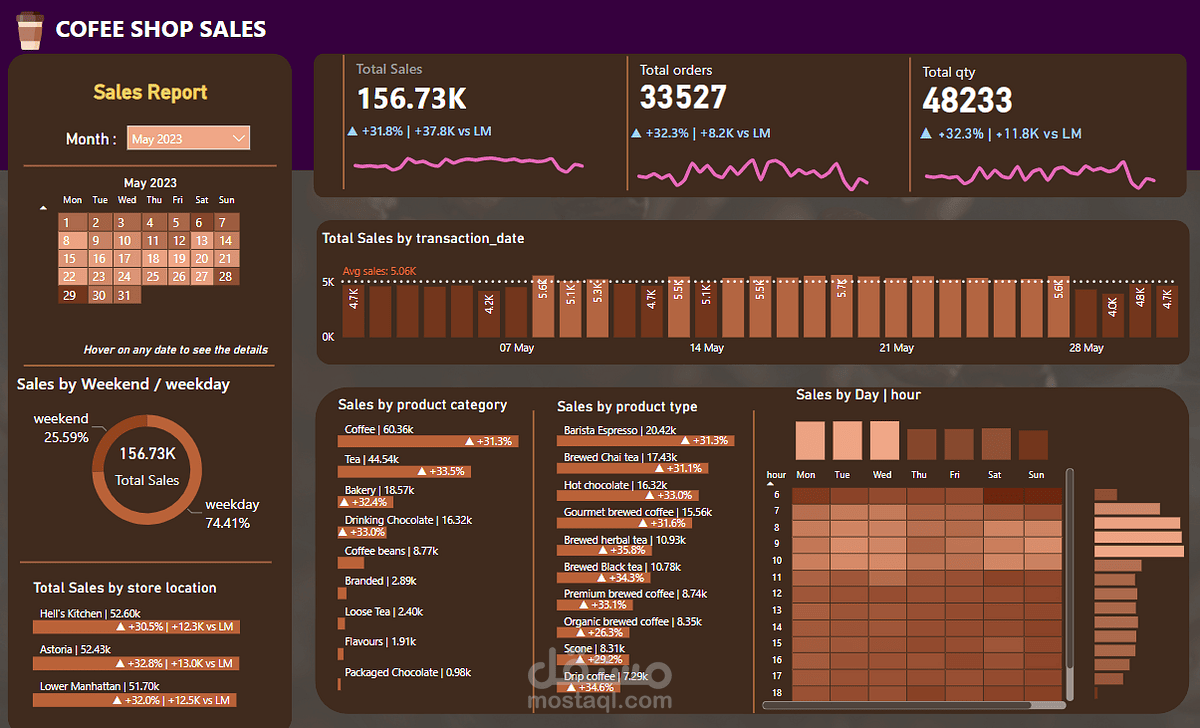Select the Wed column header in the heatmap
Viewport: 1200px width, 728px height.
tap(881, 475)
